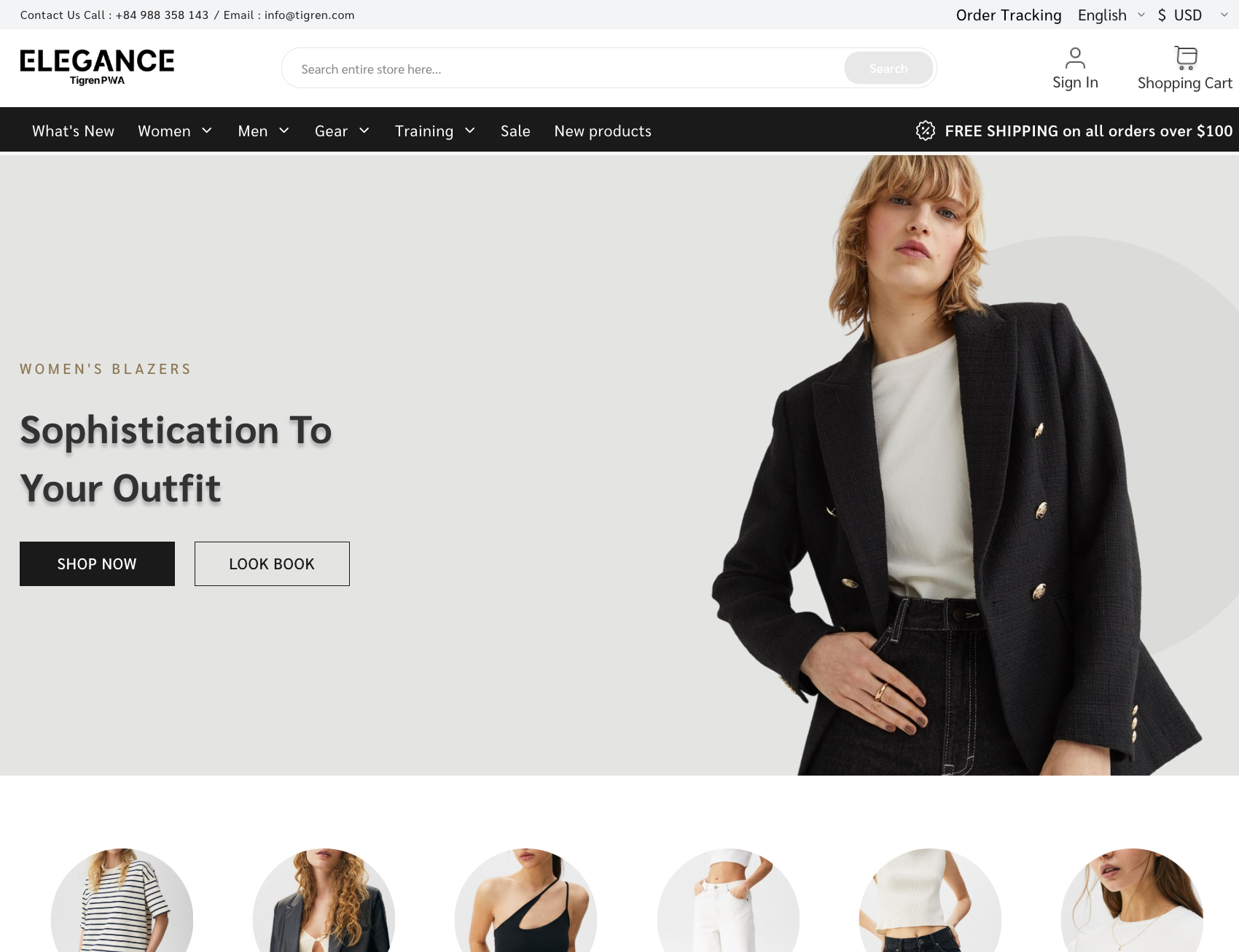Click the LOOK BOOK button
The width and height of the screenshot is (1239, 952).
tap(272, 563)
